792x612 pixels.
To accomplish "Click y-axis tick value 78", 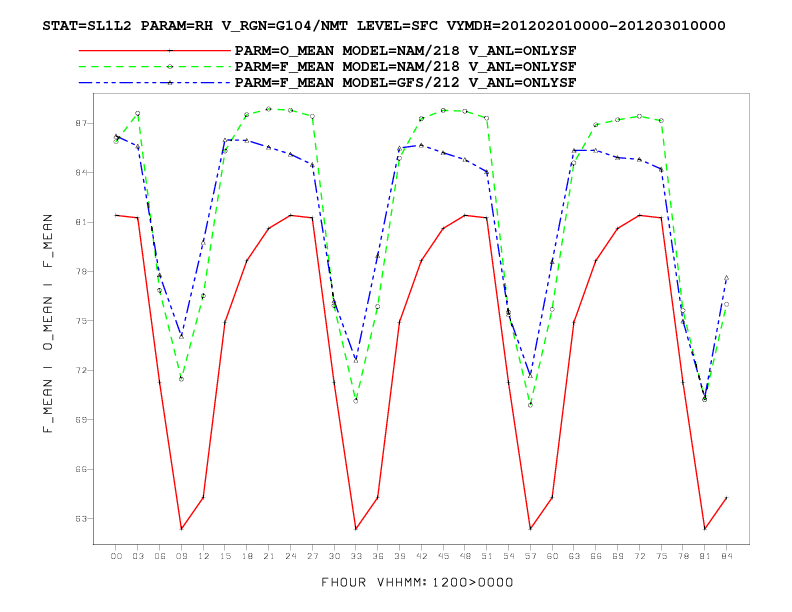I will 81,272.
